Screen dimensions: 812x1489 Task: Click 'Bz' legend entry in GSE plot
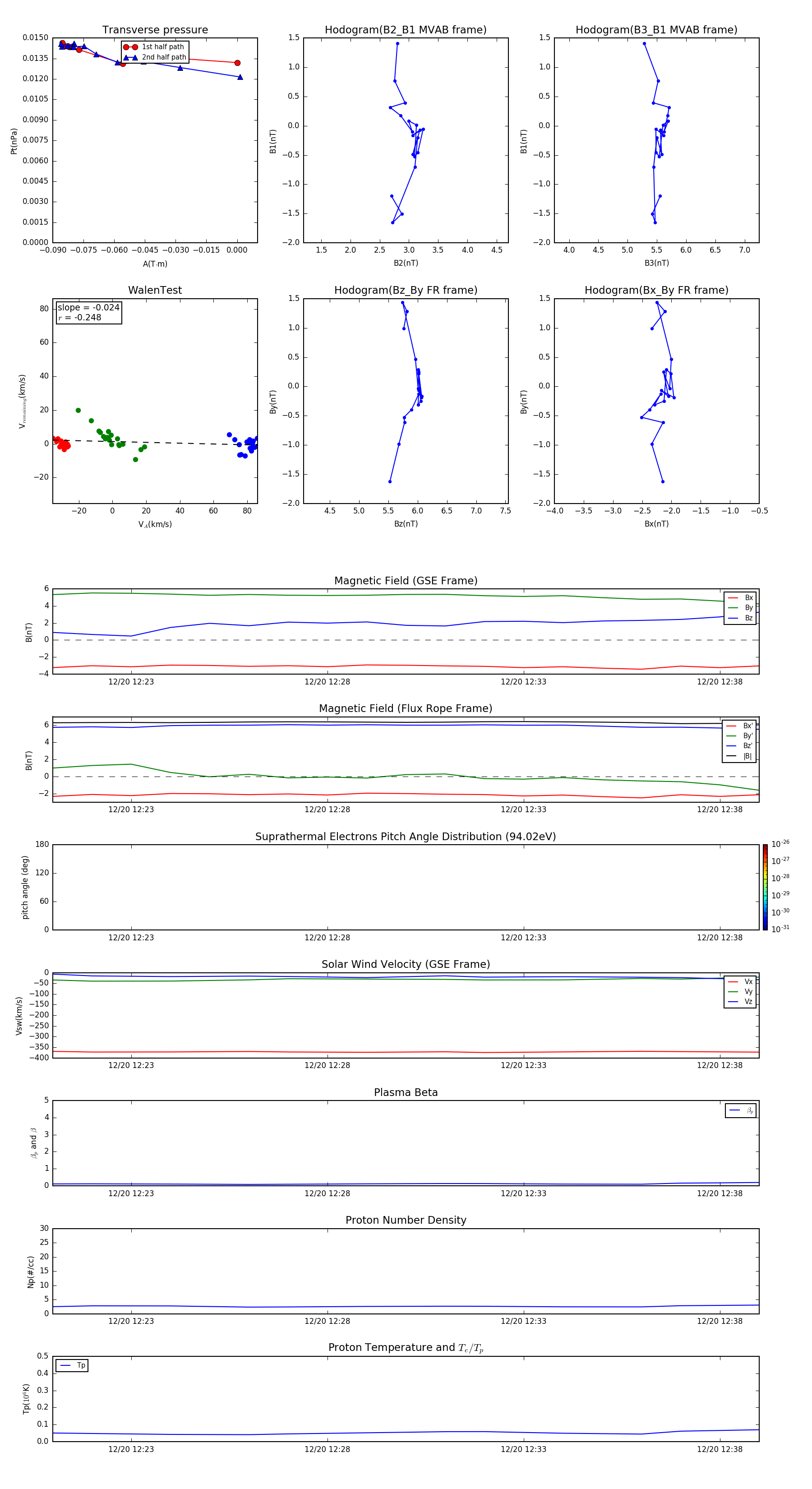point(740,618)
